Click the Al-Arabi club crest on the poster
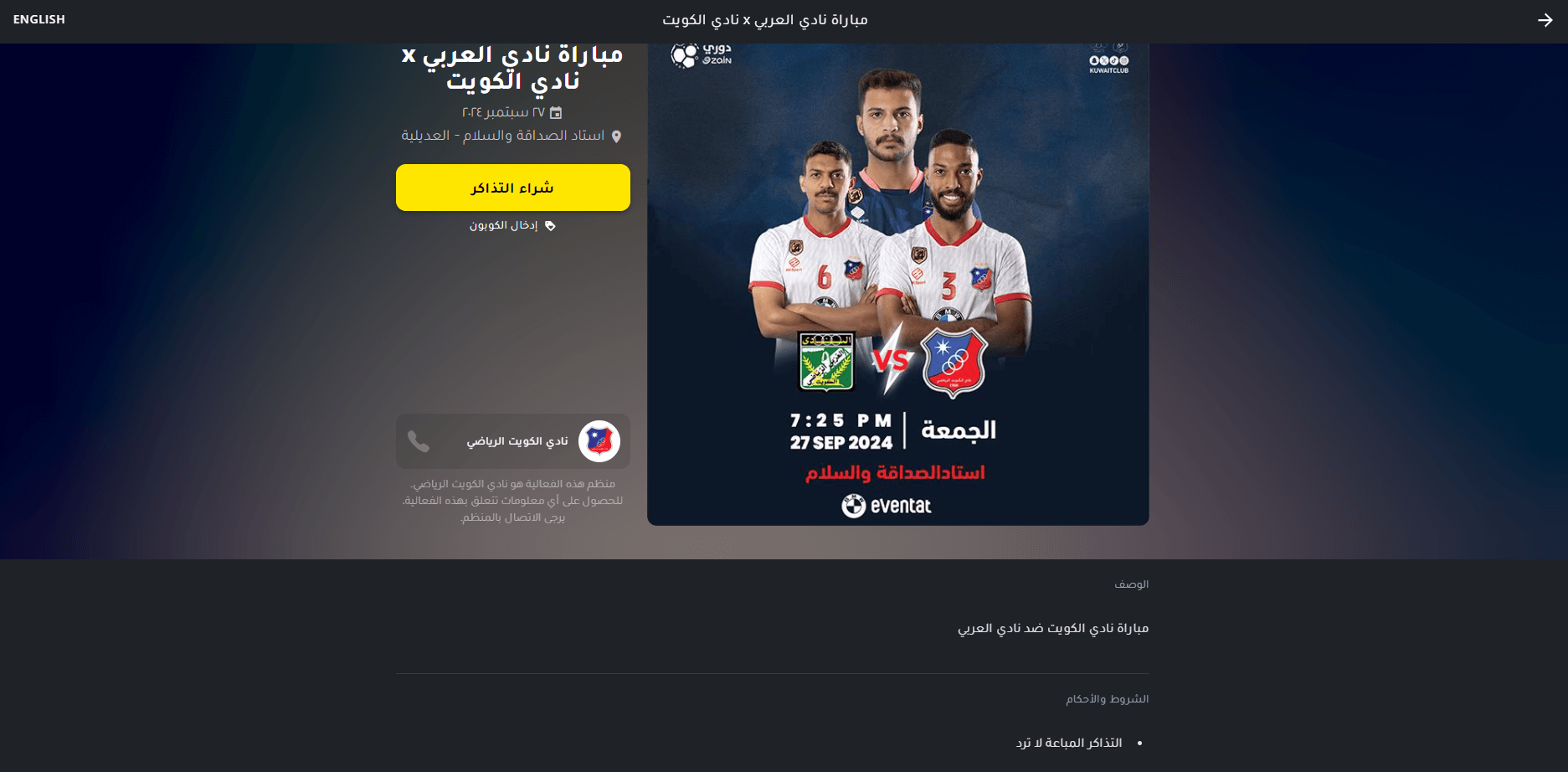1568x772 pixels. tap(826, 362)
